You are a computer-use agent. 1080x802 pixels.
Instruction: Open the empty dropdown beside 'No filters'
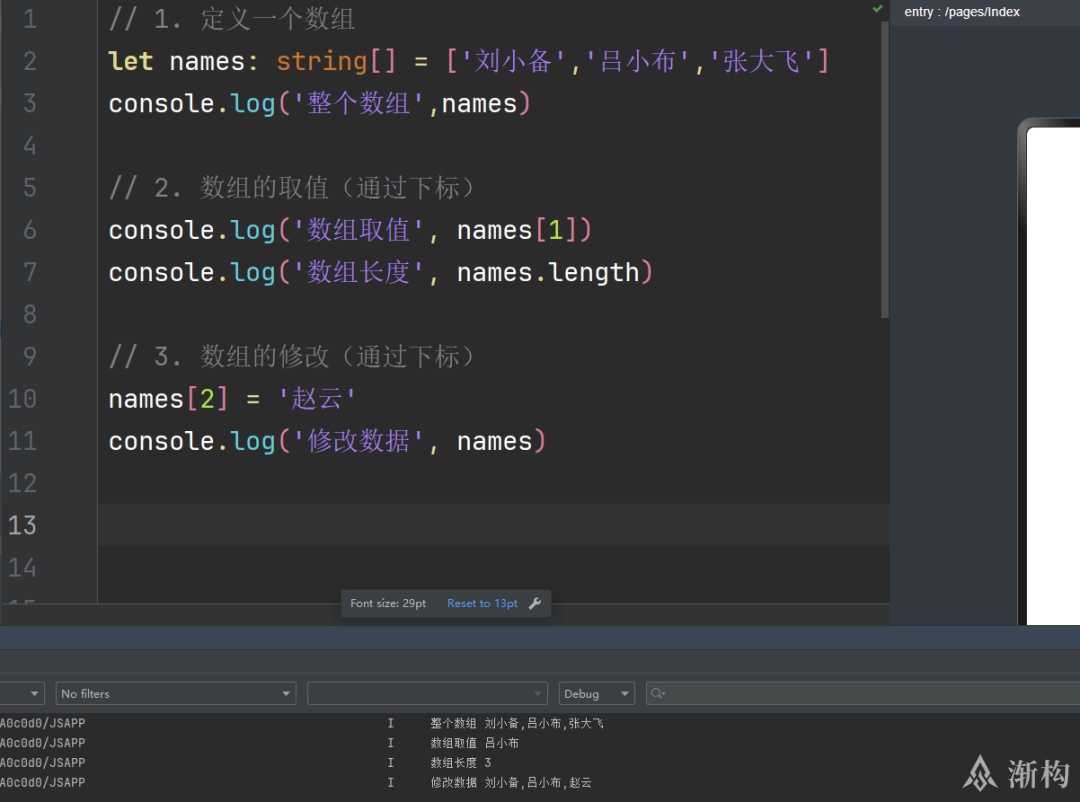tap(427, 693)
